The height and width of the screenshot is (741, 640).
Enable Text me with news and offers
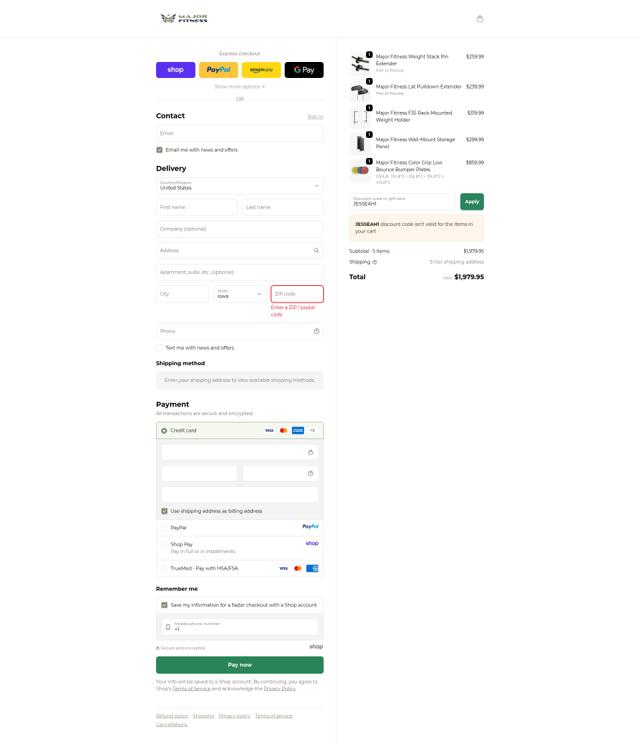pos(159,348)
